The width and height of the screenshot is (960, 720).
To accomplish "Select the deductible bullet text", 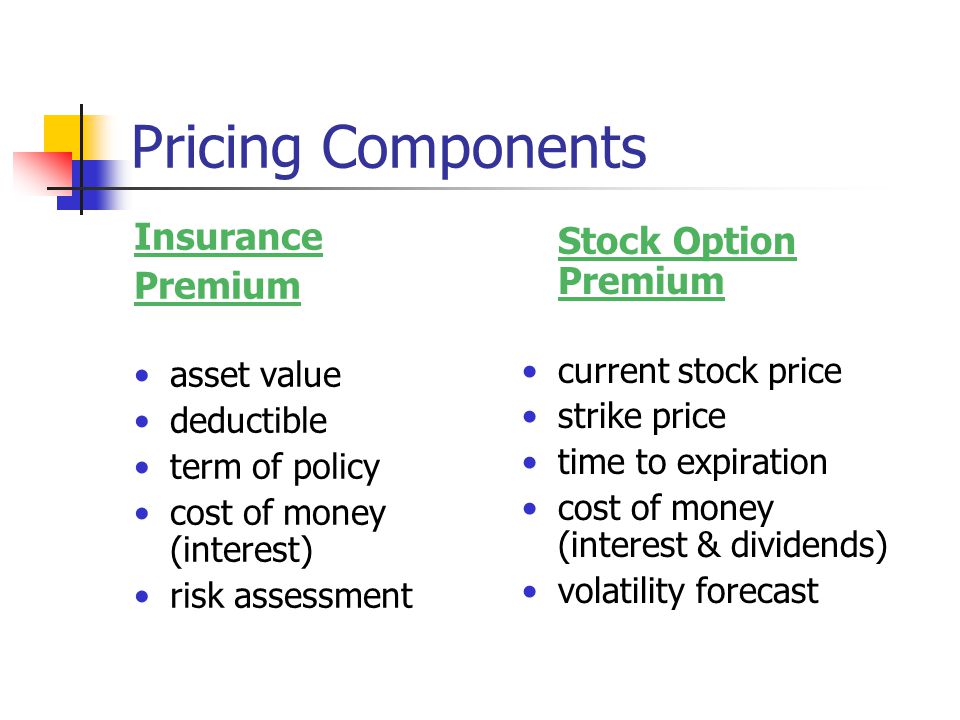I will [x=249, y=421].
